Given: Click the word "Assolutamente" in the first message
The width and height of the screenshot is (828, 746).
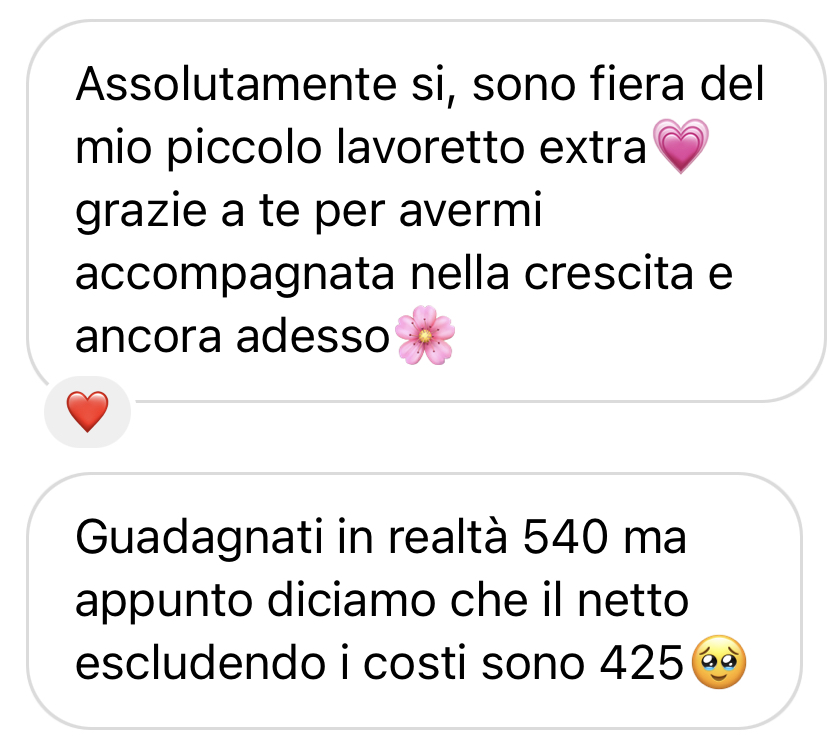Looking at the screenshot, I should (x=236, y=84).
